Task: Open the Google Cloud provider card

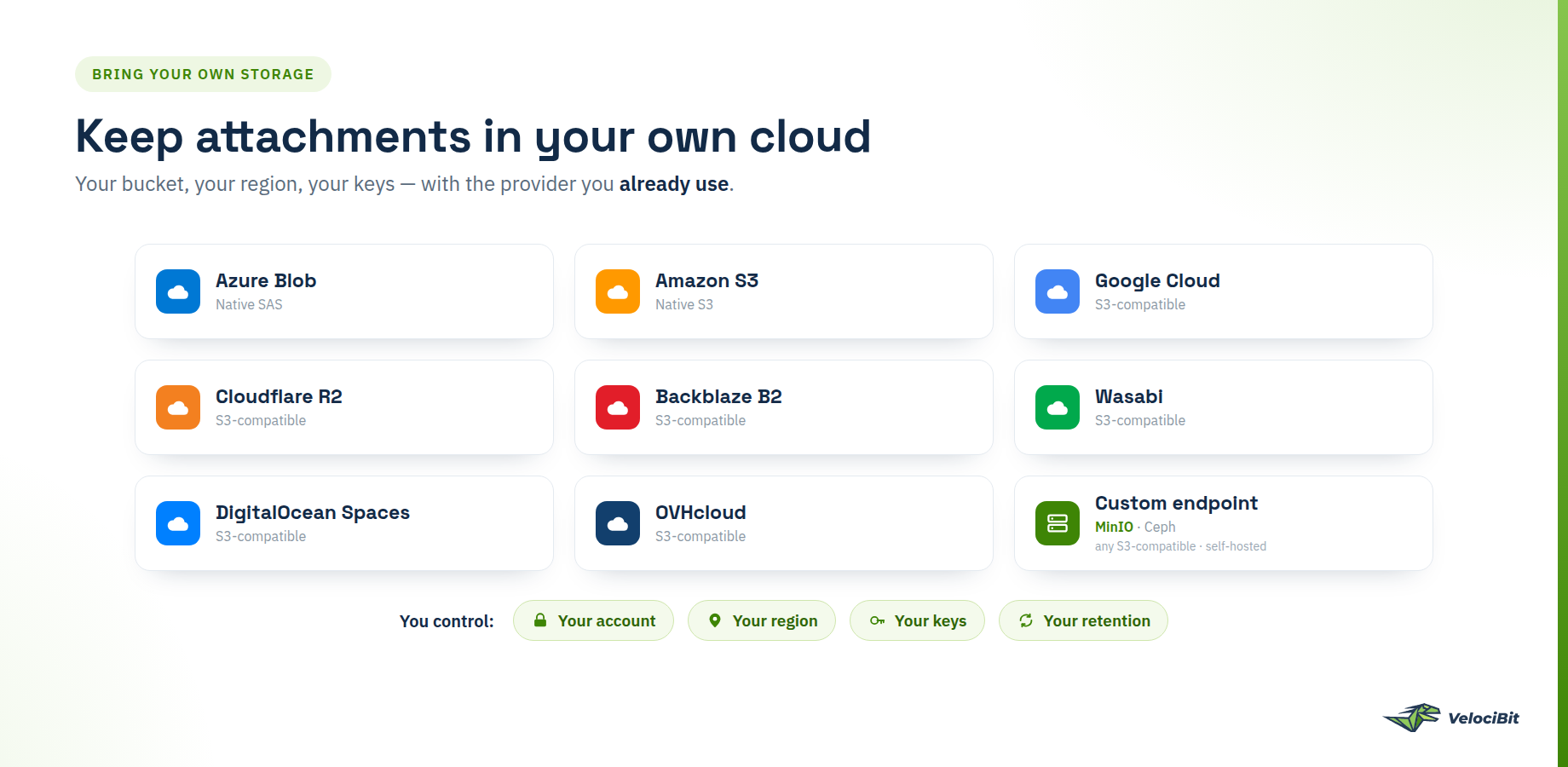Action: coord(1224,291)
